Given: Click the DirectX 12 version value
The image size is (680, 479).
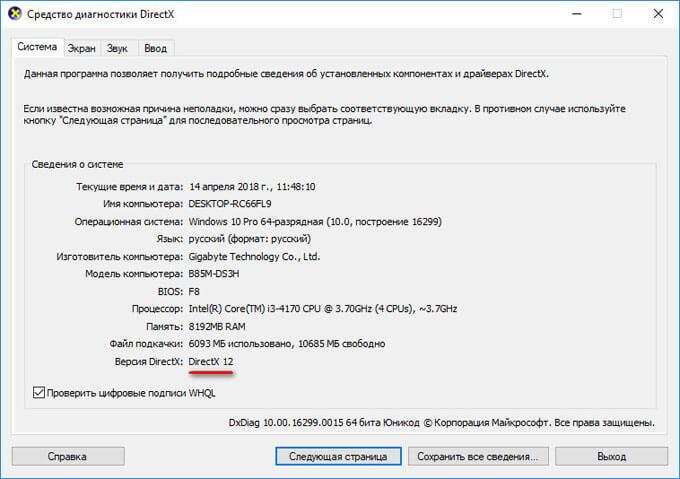Looking at the screenshot, I should [211, 361].
